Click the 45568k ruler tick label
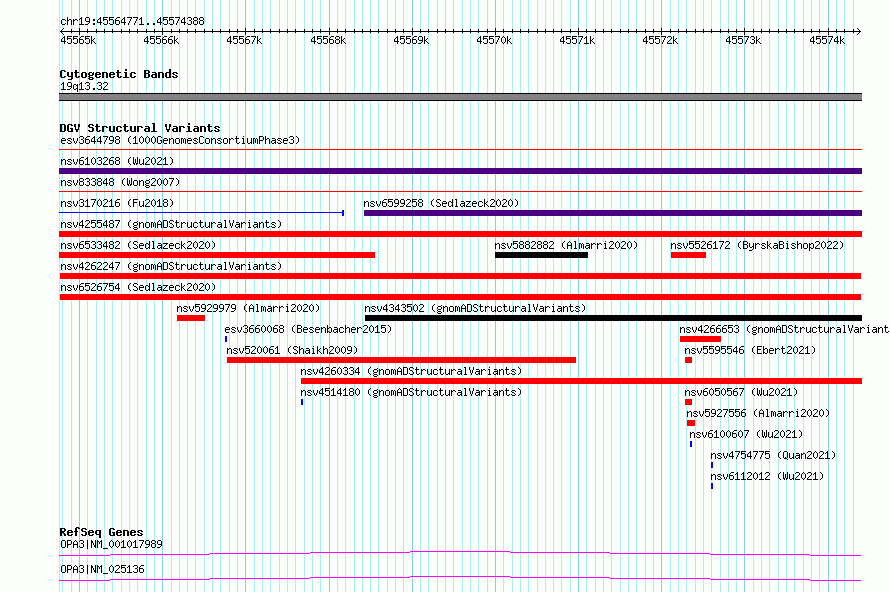The width and height of the screenshot is (890, 592). tap(328, 40)
